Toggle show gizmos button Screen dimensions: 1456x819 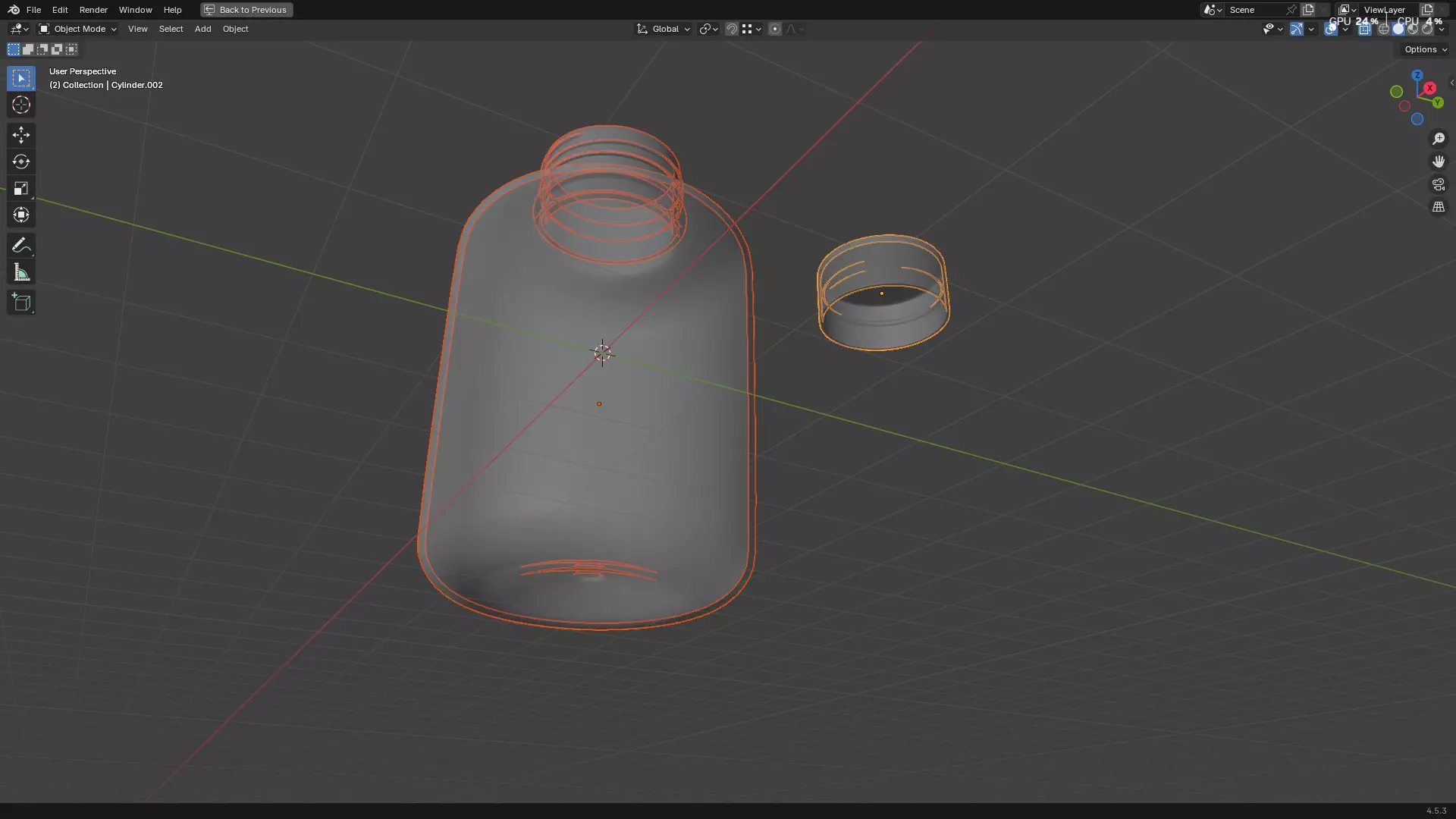[x=1297, y=29]
